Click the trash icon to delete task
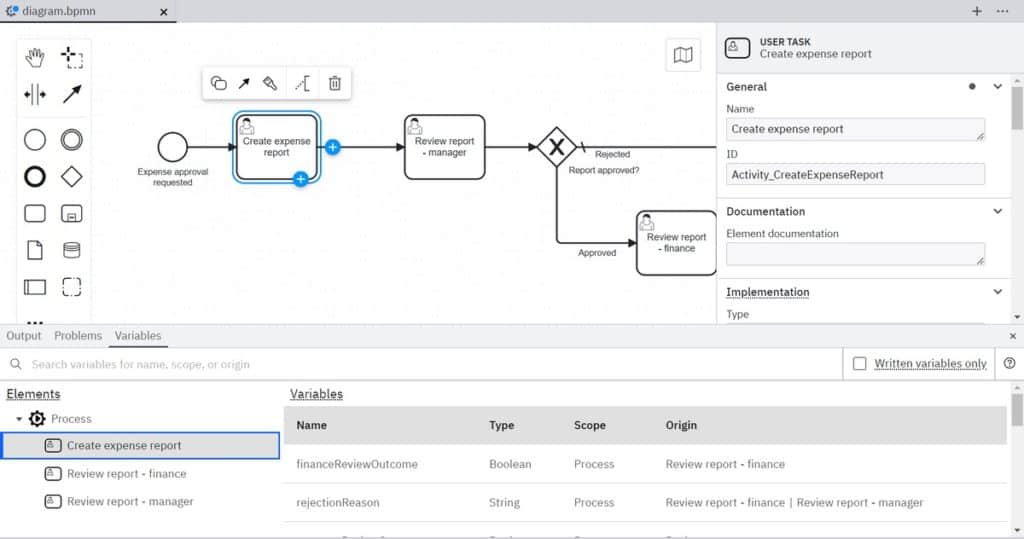The height and width of the screenshot is (539, 1024). click(x=335, y=84)
